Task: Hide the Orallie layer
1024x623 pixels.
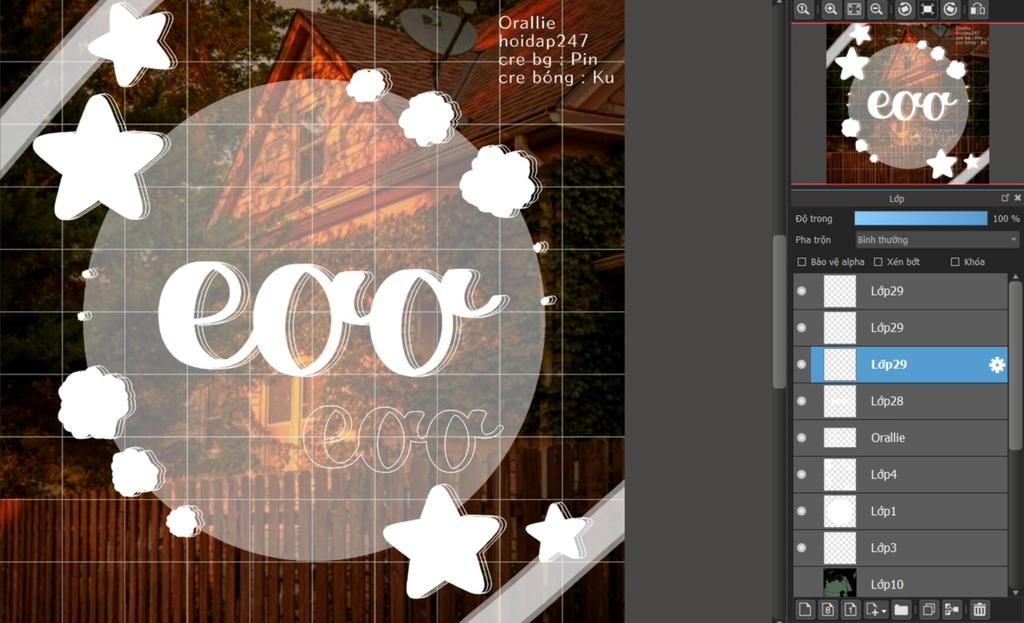Action: coord(802,438)
